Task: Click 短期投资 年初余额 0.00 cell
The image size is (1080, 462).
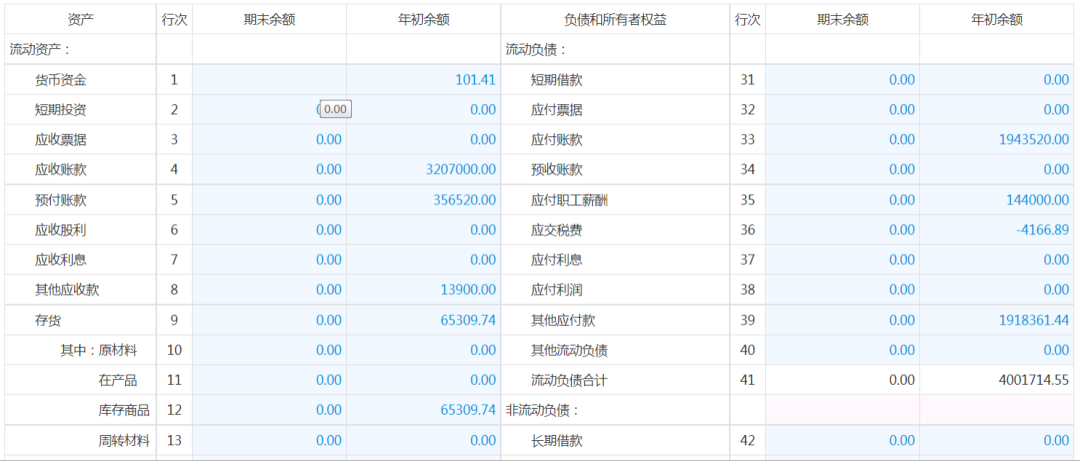Action: coord(423,109)
